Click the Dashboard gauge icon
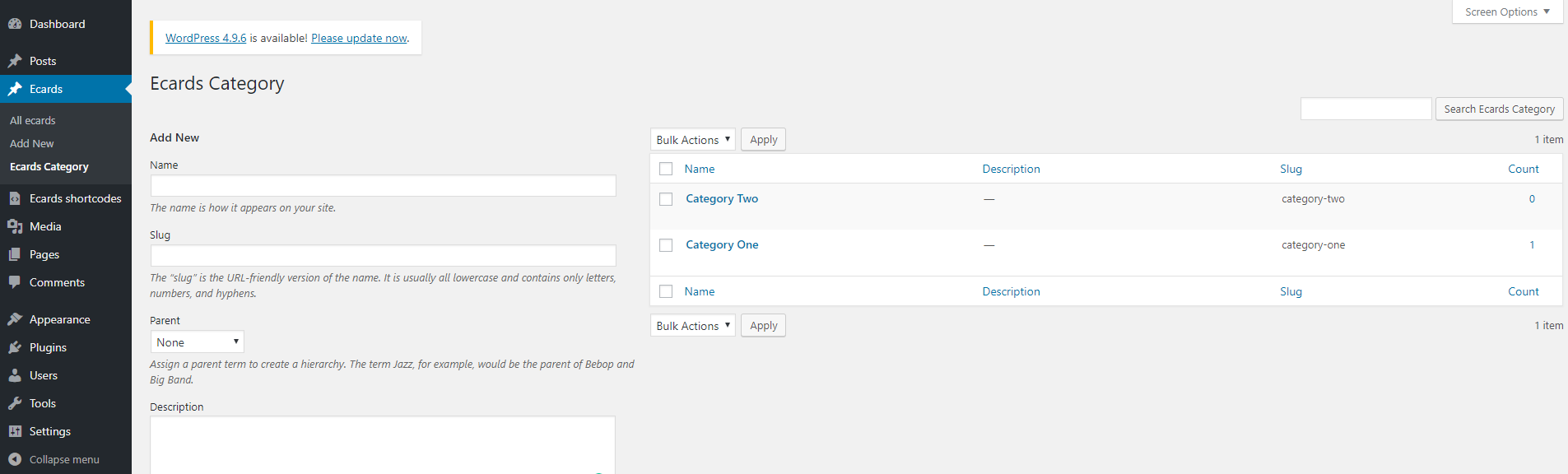 click(15, 24)
